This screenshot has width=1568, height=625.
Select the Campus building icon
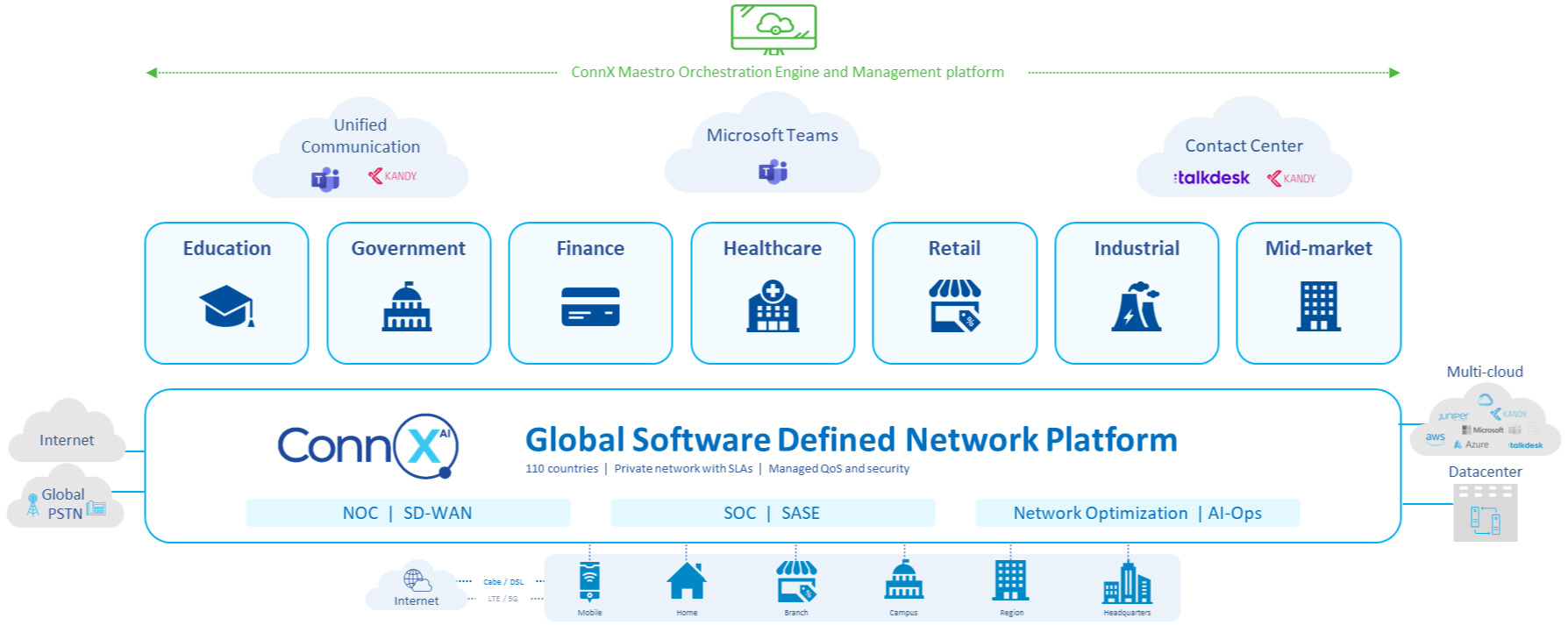pyautogui.click(x=903, y=580)
